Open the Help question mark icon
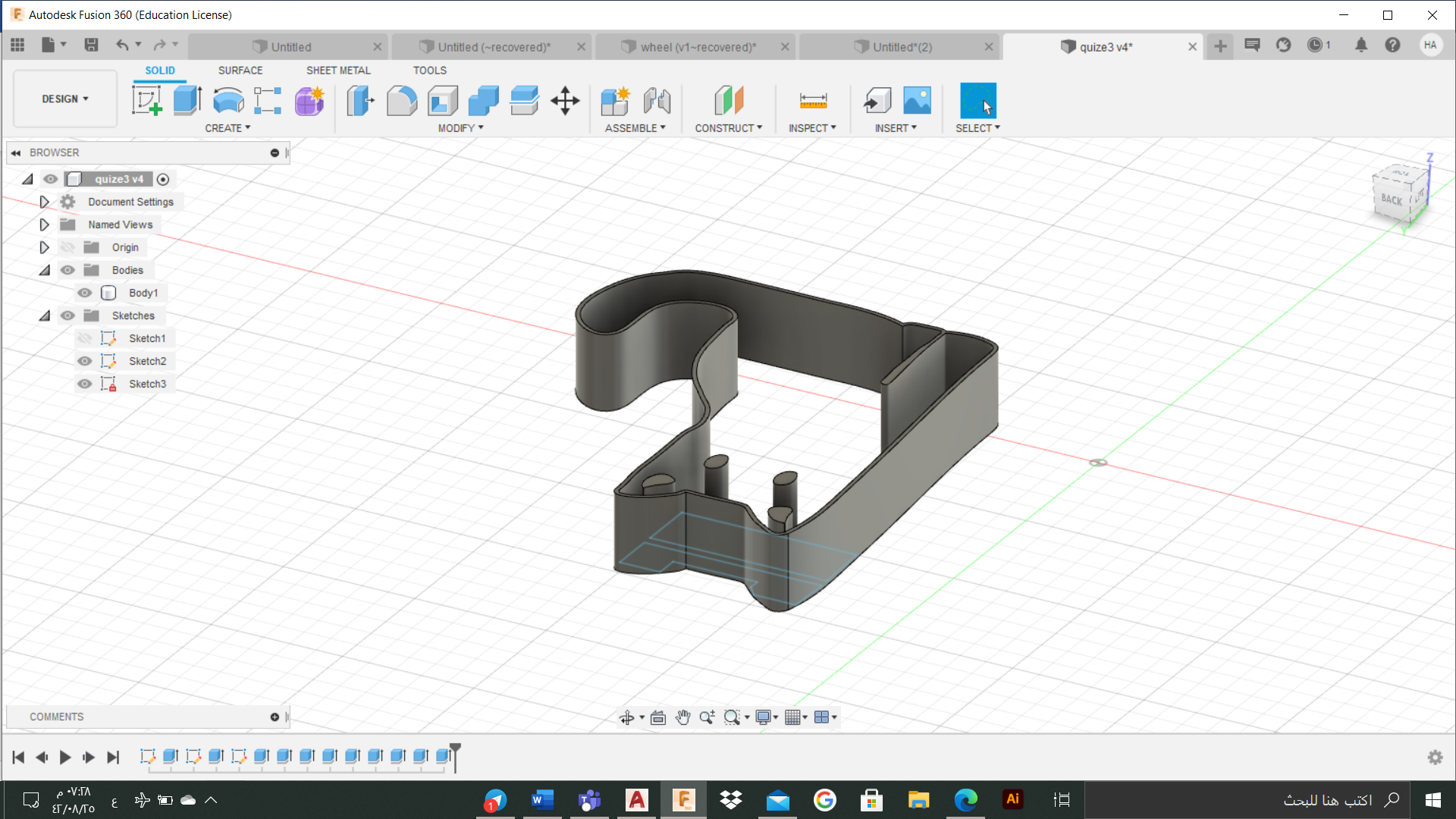The height and width of the screenshot is (819, 1456). coord(1392,45)
